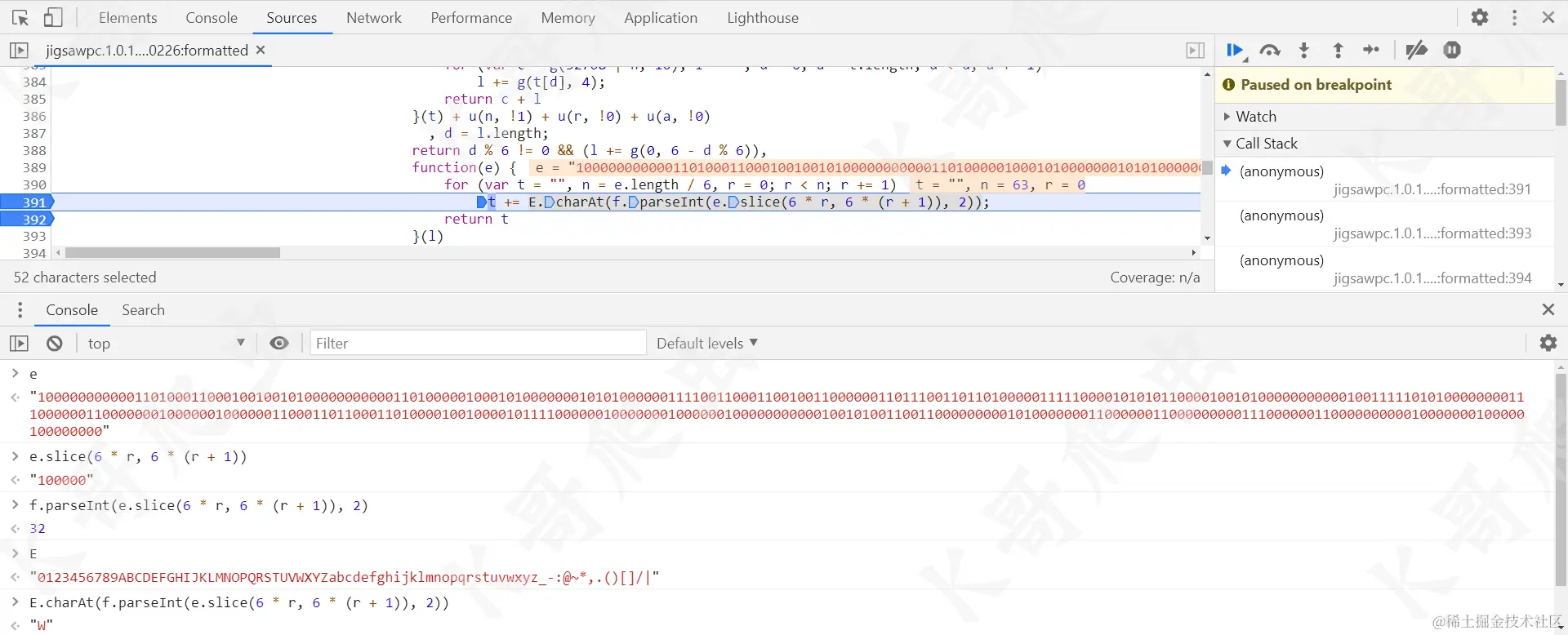Activate the inspect element picker
The image size is (1568, 635).
(x=20, y=17)
